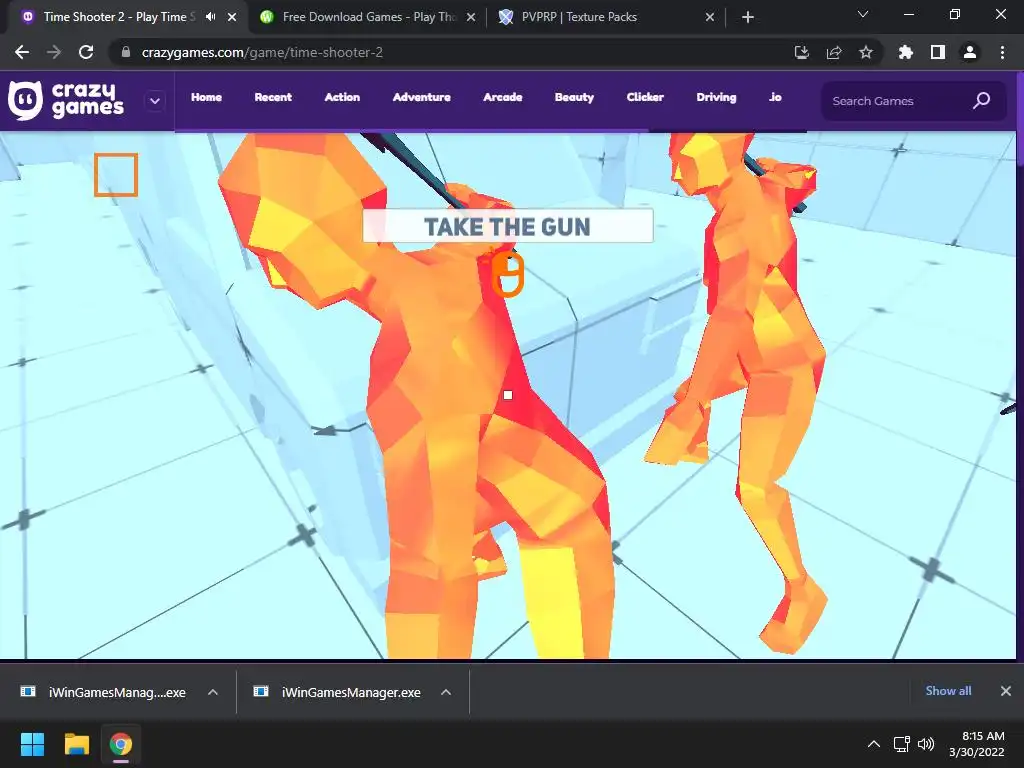Mute the Time Shooter 2 tab audio
The height and width of the screenshot is (768, 1024).
[210, 17]
